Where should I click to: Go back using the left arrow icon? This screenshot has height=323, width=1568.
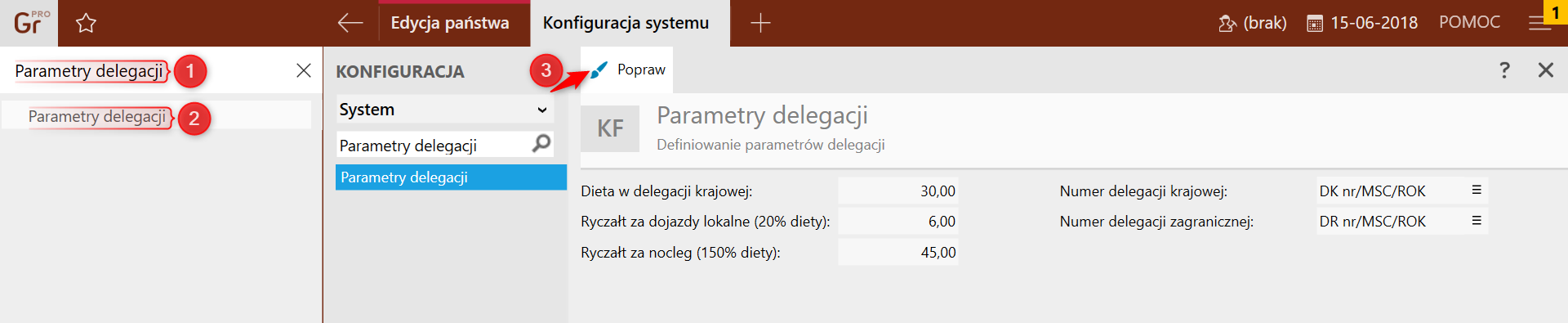point(350,23)
